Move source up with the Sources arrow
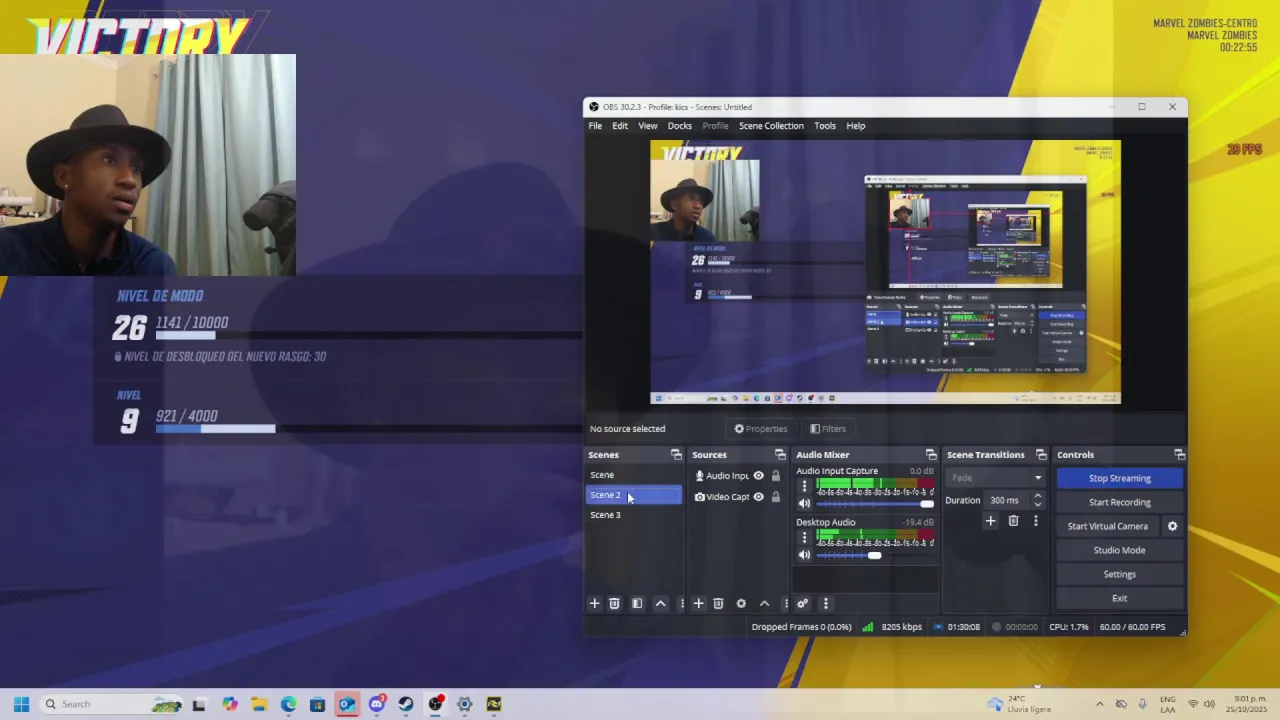1280x720 pixels. click(x=764, y=603)
